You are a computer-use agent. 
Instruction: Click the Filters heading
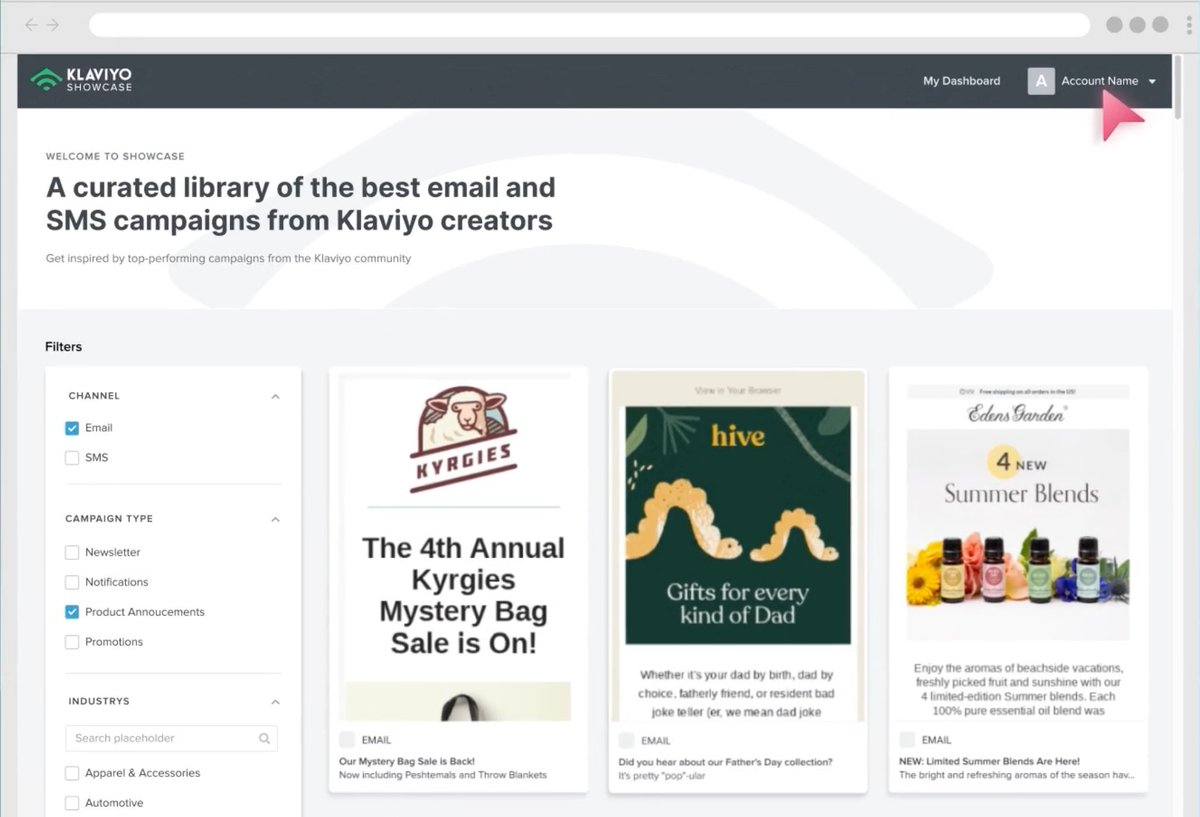pos(63,347)
